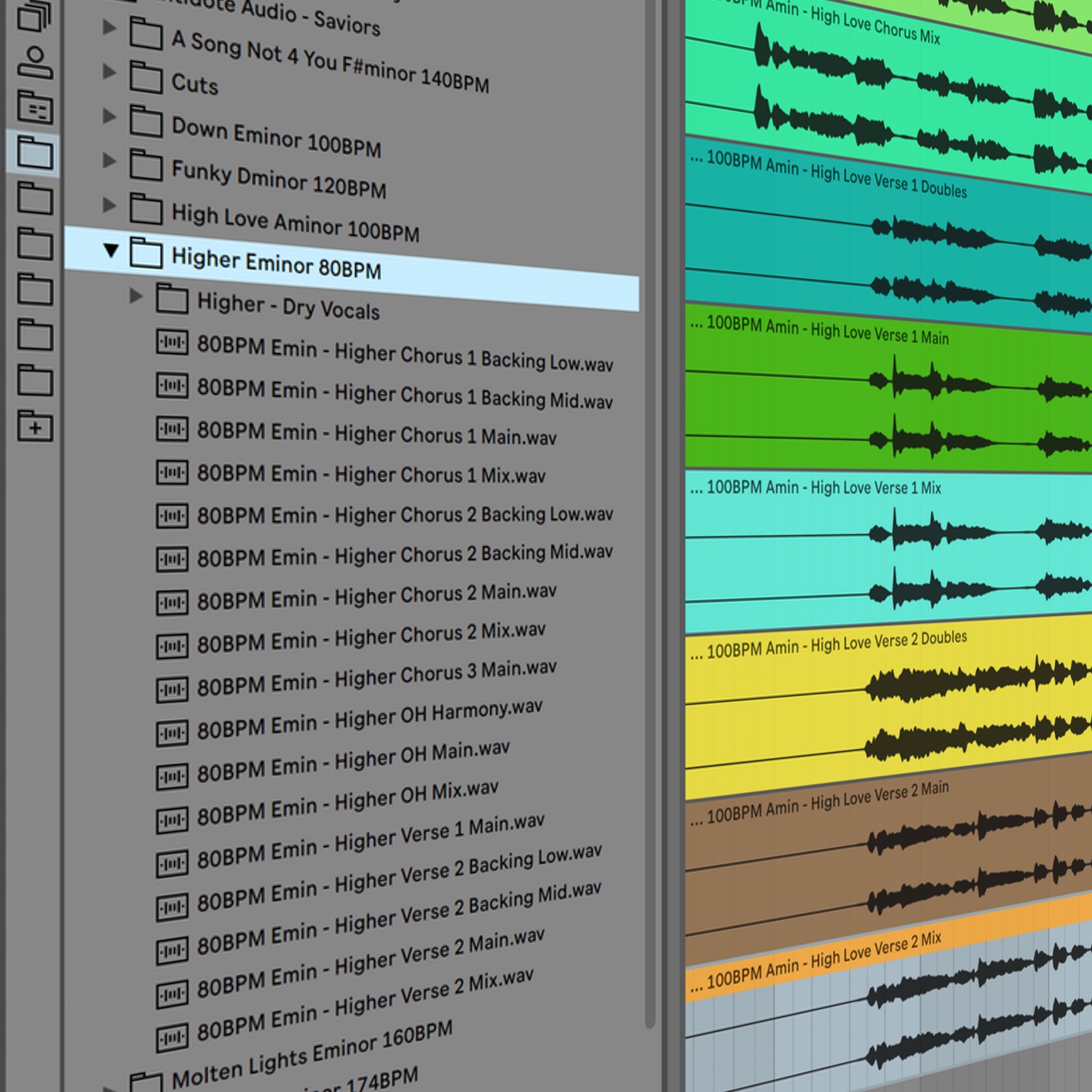
Task: Click audio file icon for Higher OH Harmony.wav
Action: (172, 732)
